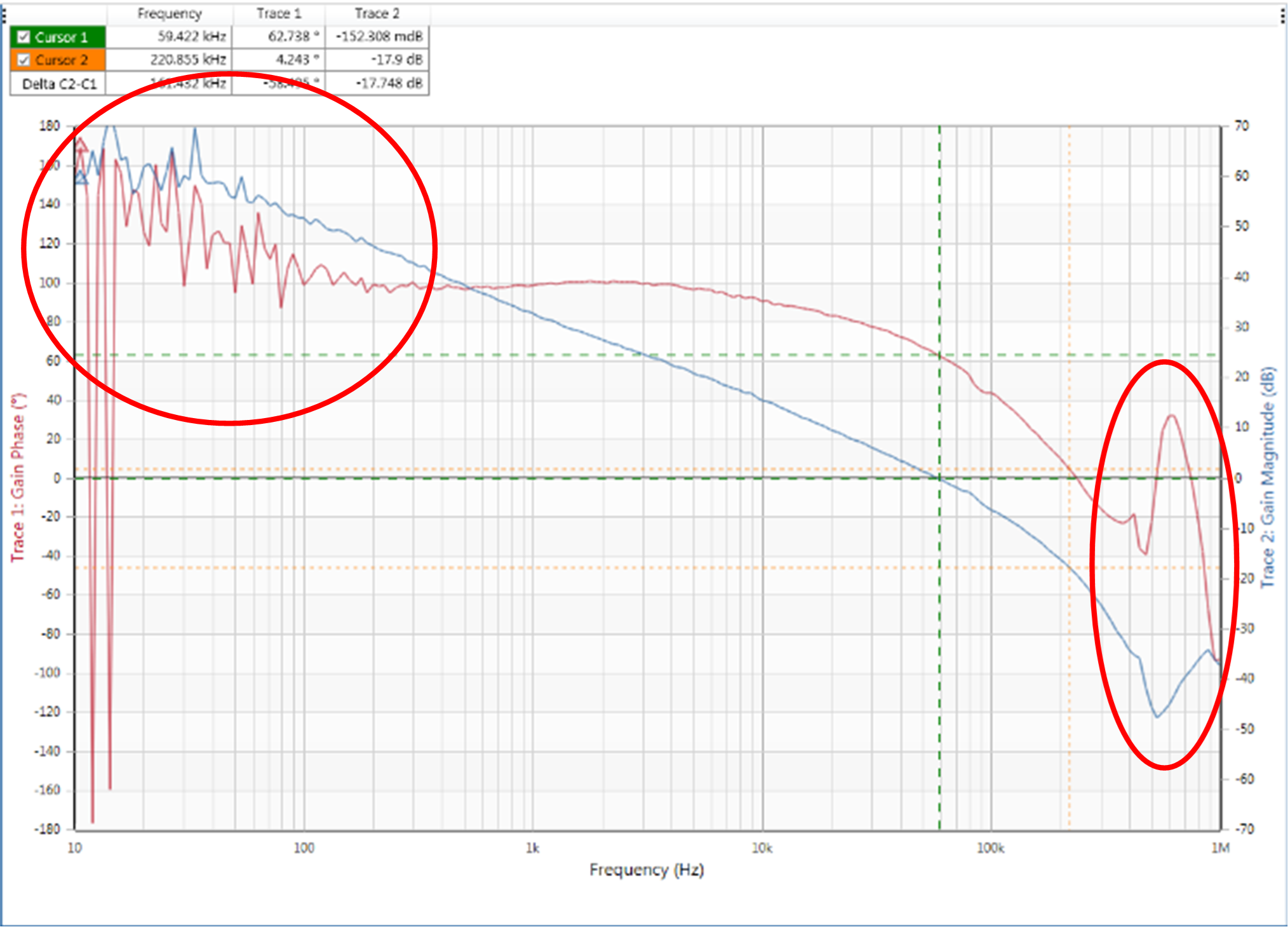The width and height of the screenshot is (1288, 927).
Task: Select the Frequency column header
Action: (170, 13)
